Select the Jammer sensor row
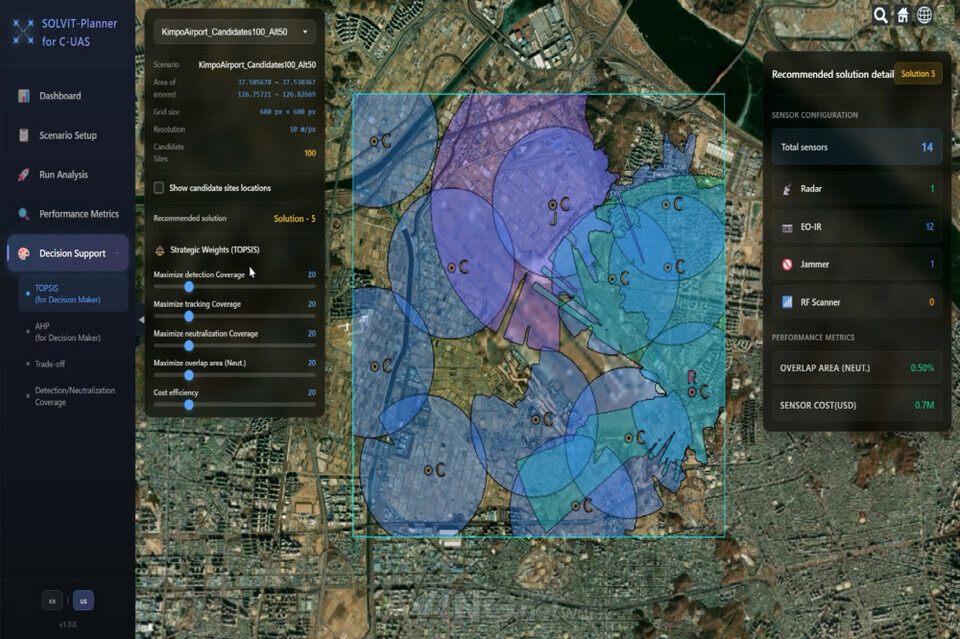Screen dimensions: 960x639 (857, 264)
